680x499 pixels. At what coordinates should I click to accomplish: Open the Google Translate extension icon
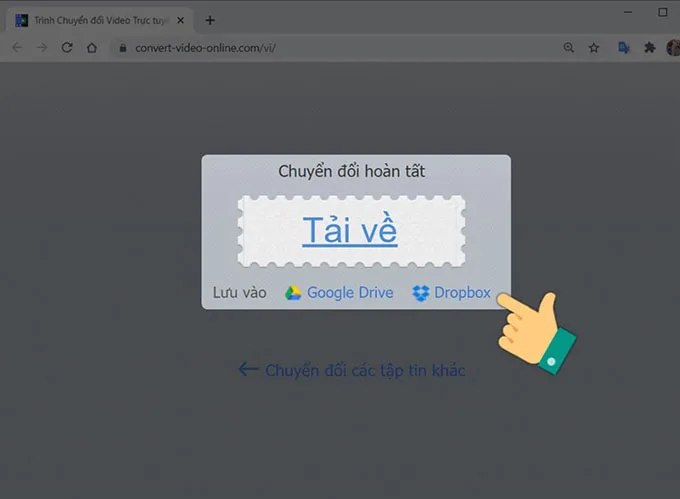[x=624, y=47]
